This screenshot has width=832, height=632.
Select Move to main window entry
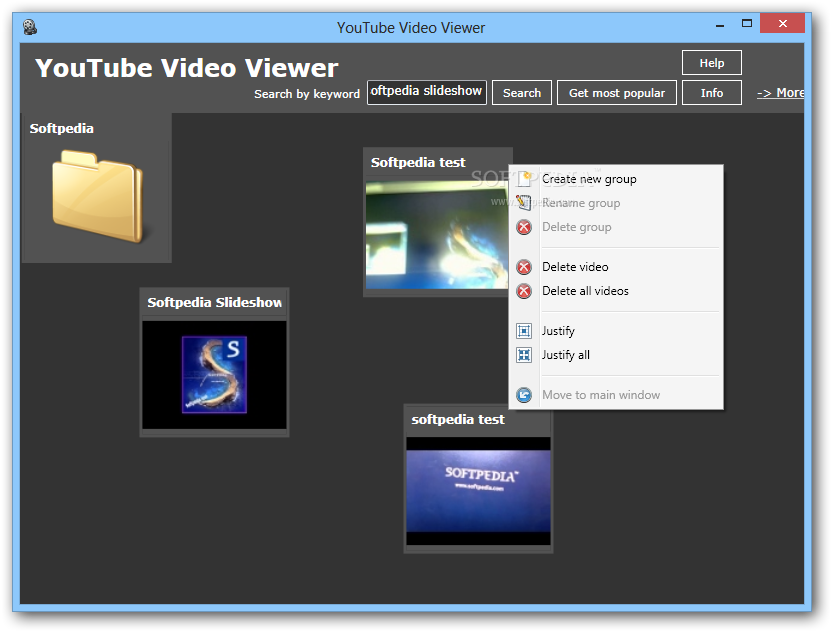pyautogui.click(x=616, y=395)
